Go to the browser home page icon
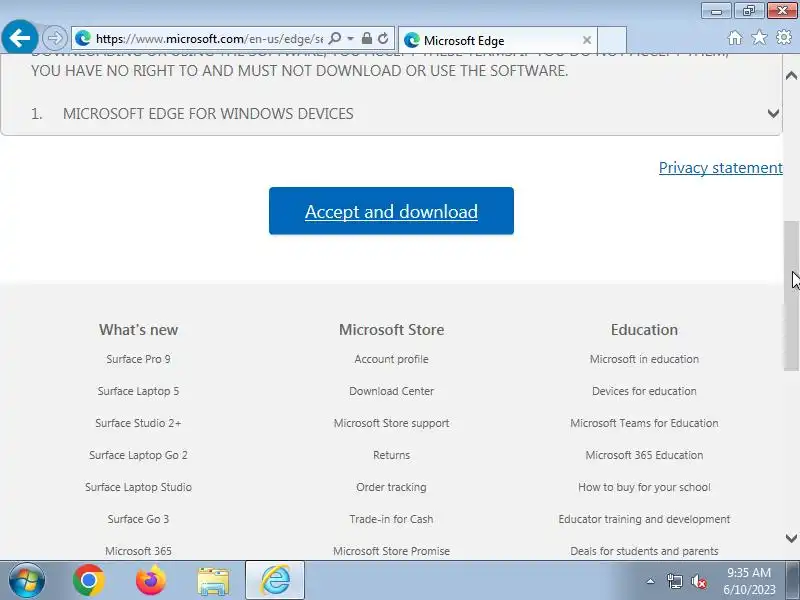 (x=735, y=38)
